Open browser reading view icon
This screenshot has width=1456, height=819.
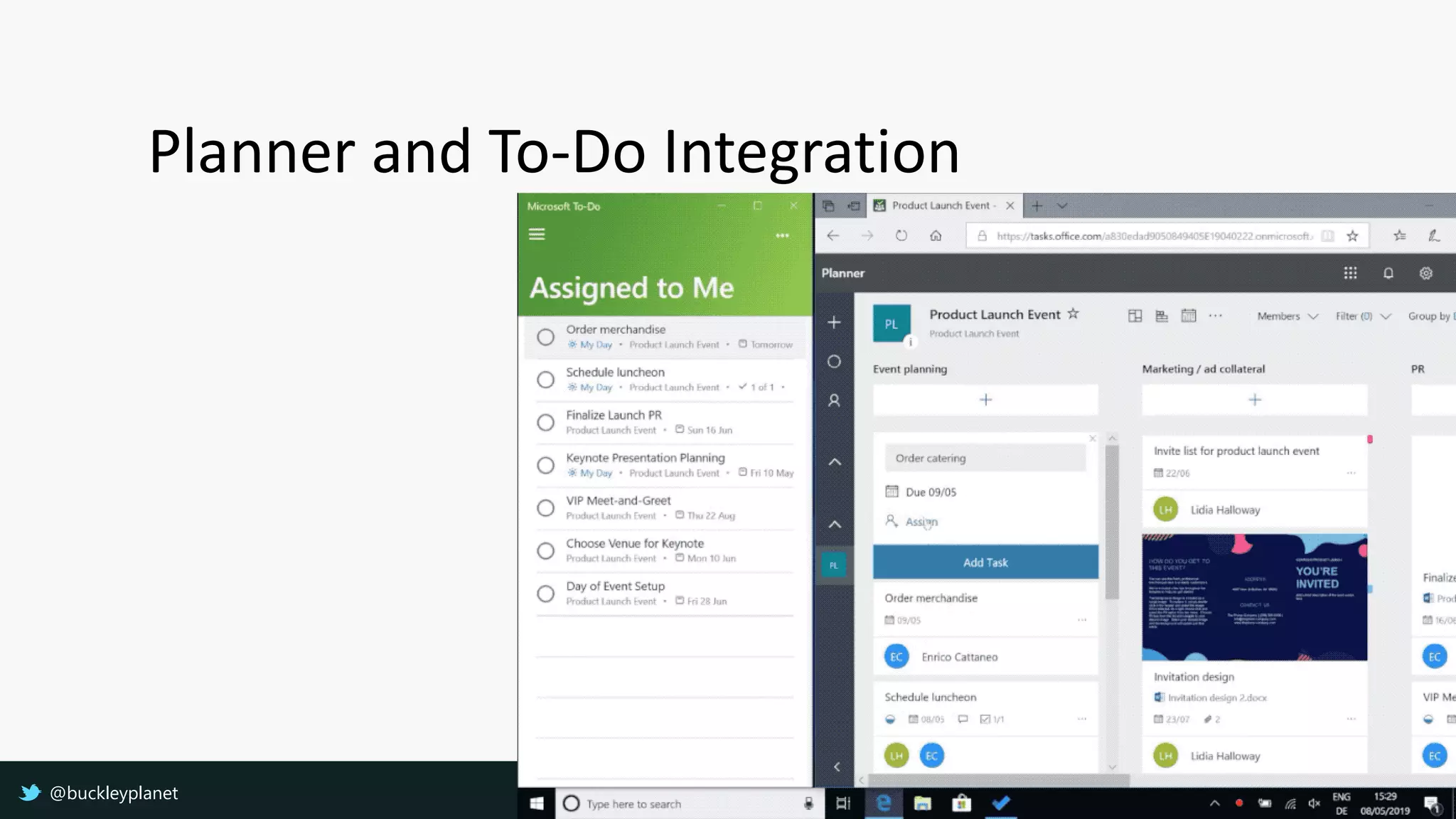coord(1327,236)
